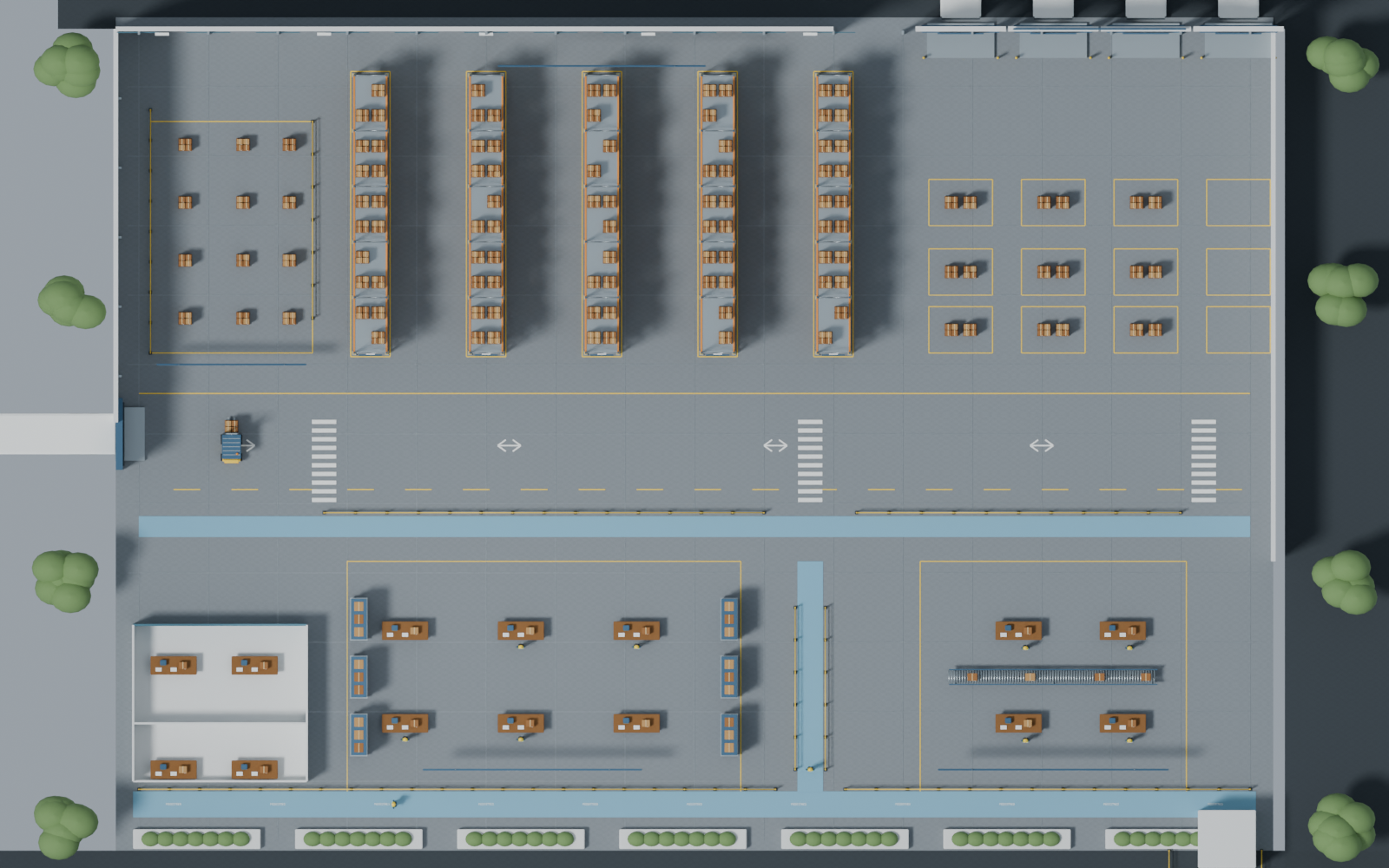Select the upper-left desk beside the conveyor
The image size is (1389, 868).
pyautogui.click(x=1018, y=630)
